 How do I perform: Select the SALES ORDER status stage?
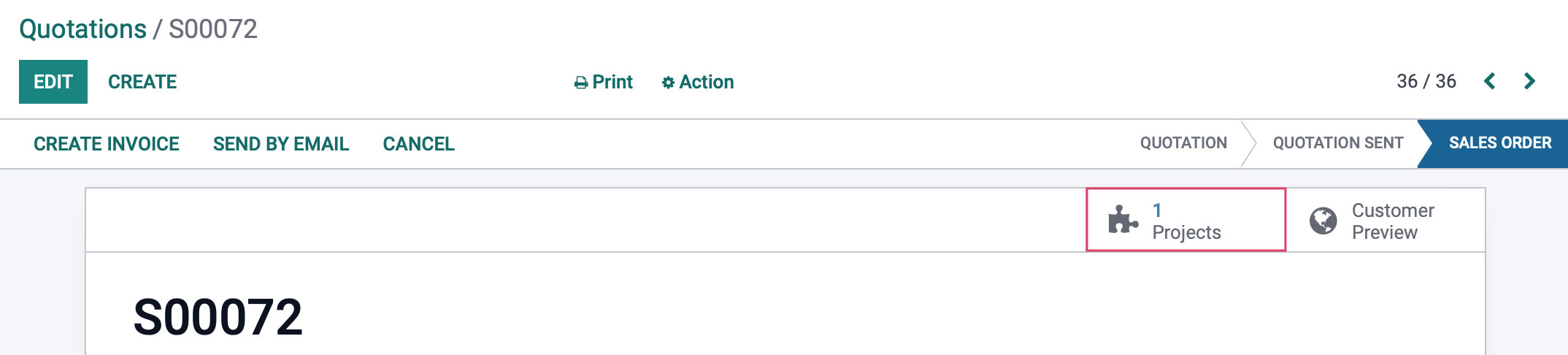click(1499, 143)
